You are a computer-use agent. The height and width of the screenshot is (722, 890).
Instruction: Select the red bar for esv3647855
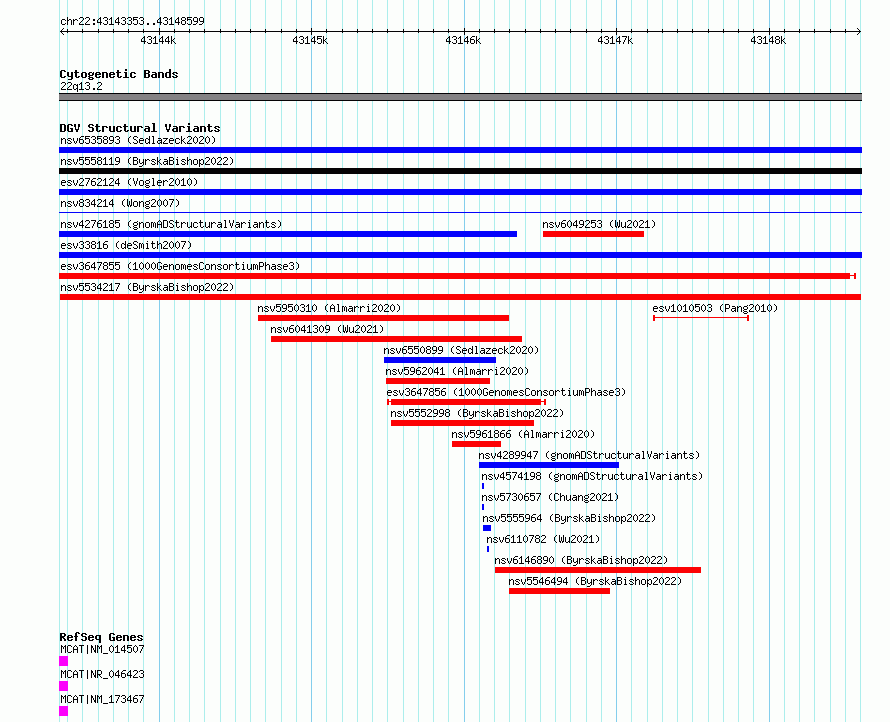[x=457, y=276]
